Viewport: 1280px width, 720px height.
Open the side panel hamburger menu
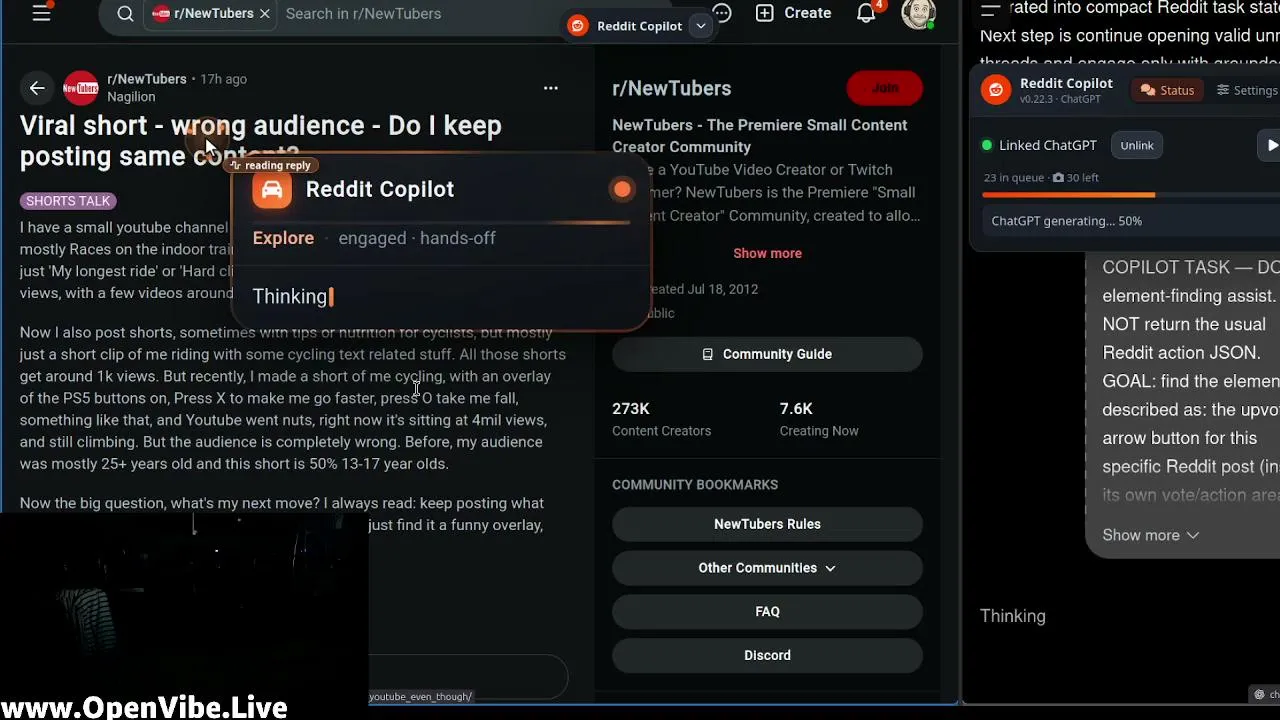(x=990, y=10)
